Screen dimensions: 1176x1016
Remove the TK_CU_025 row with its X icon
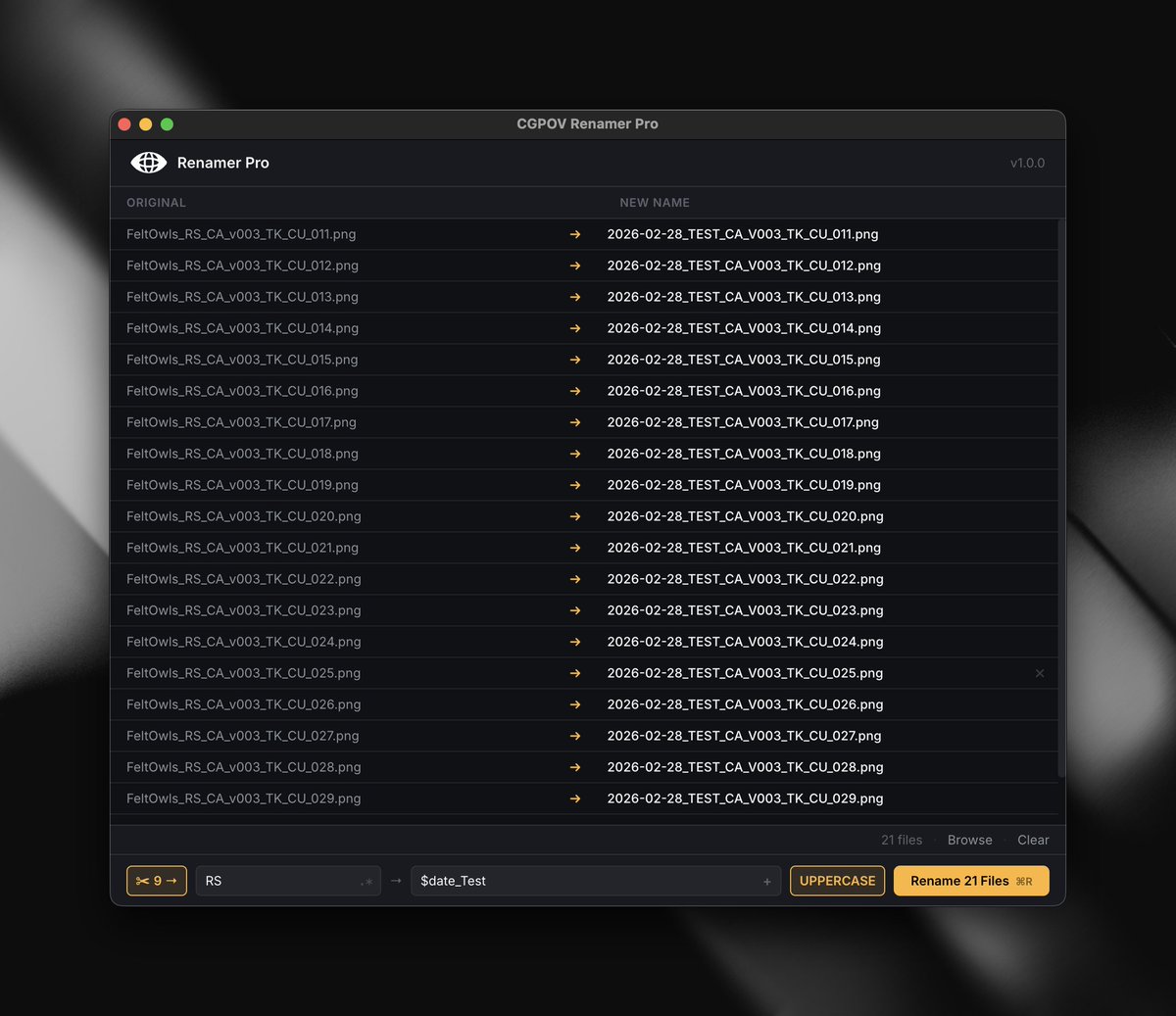pyautogui.click(x=1040, y=673)
